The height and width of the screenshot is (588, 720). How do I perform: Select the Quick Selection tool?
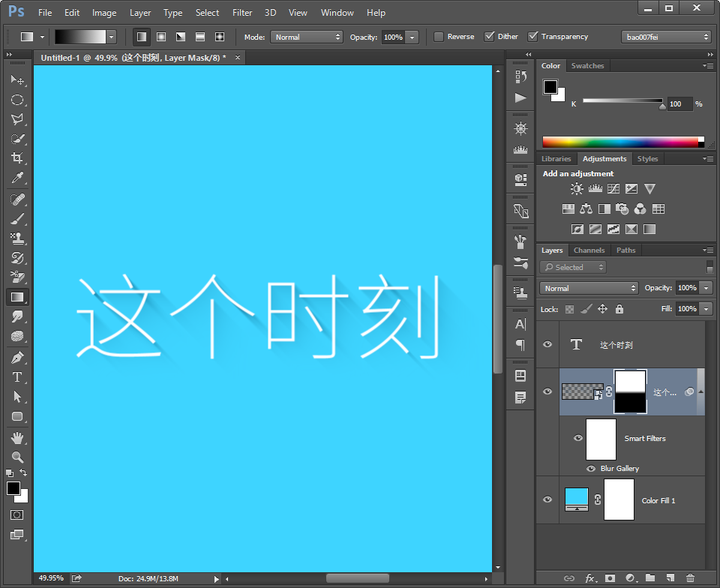(17, 139)
